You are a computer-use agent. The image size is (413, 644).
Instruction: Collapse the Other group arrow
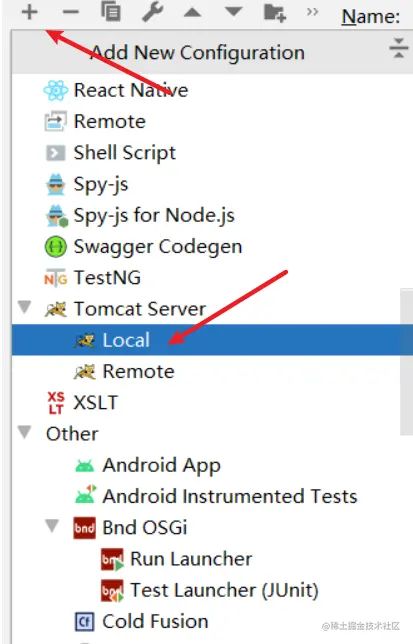click(25, 432)
